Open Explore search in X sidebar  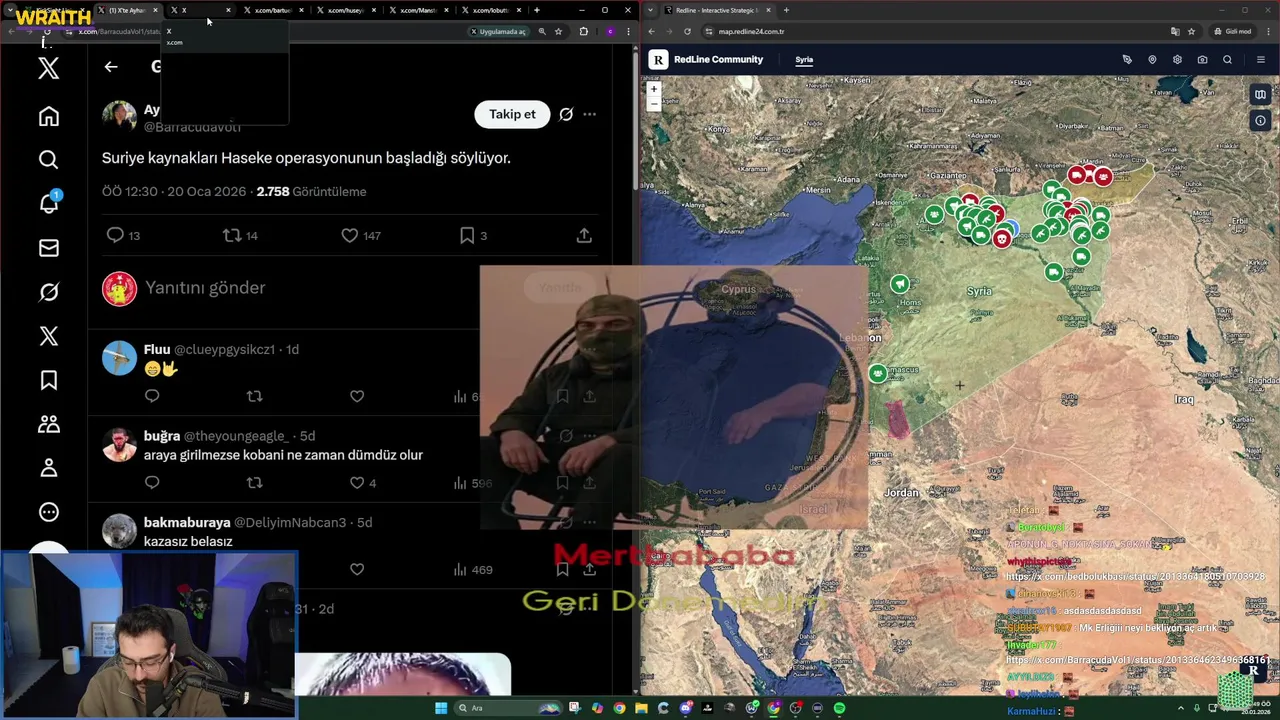pos(48,160)
